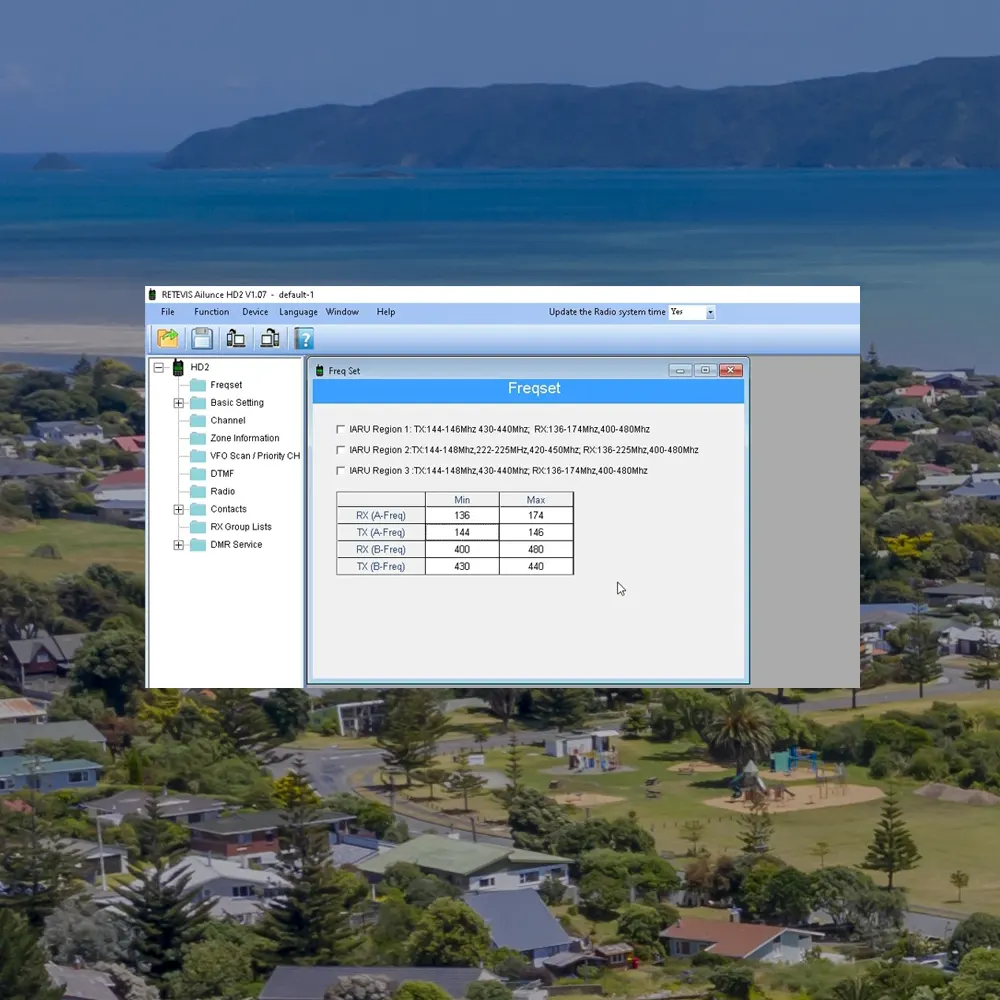1000x1000 pixels.
Task: Select RX Group Lists in the tree
Action: (240, 527)
